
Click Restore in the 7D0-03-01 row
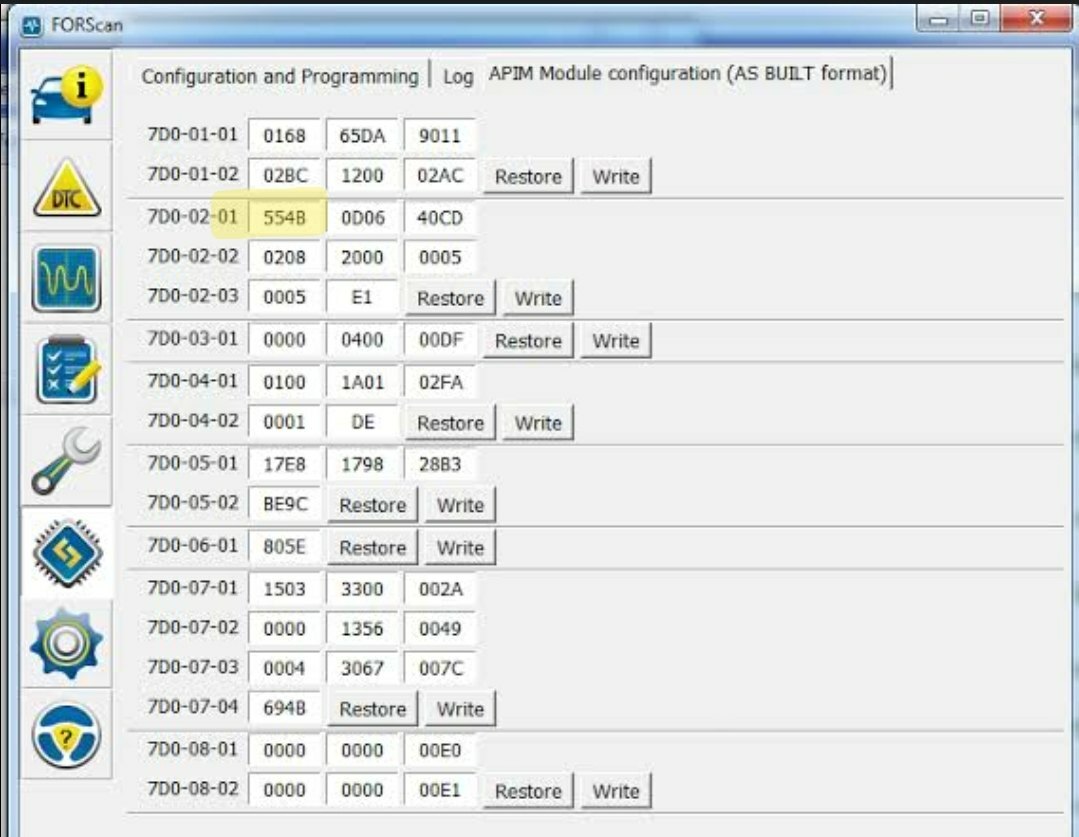click(x=528, y=341)
